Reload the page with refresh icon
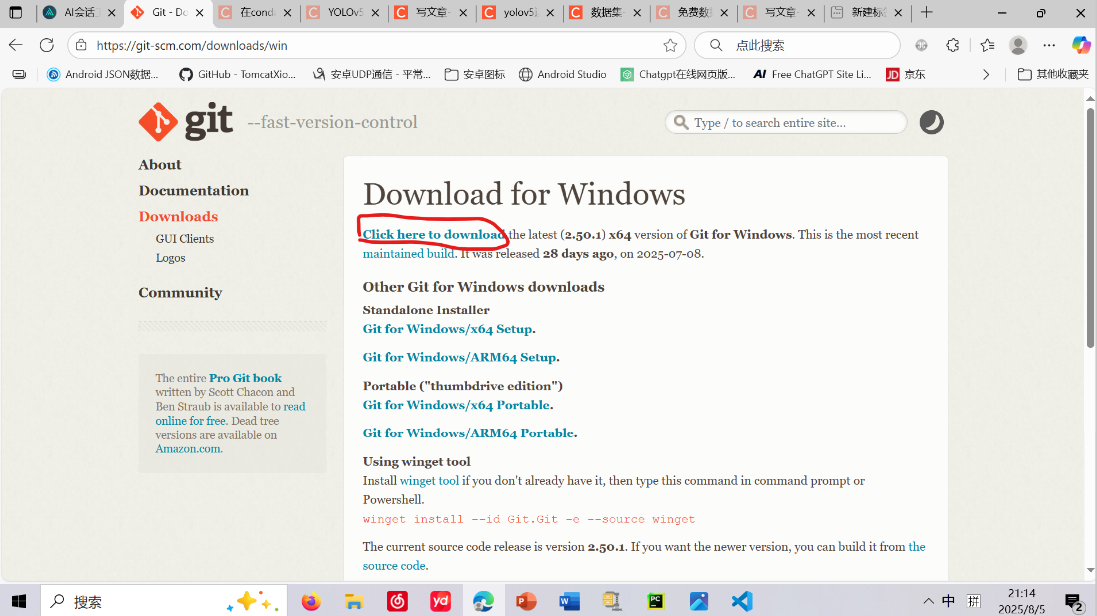The image size is (1097, 616). click(47, 46)
